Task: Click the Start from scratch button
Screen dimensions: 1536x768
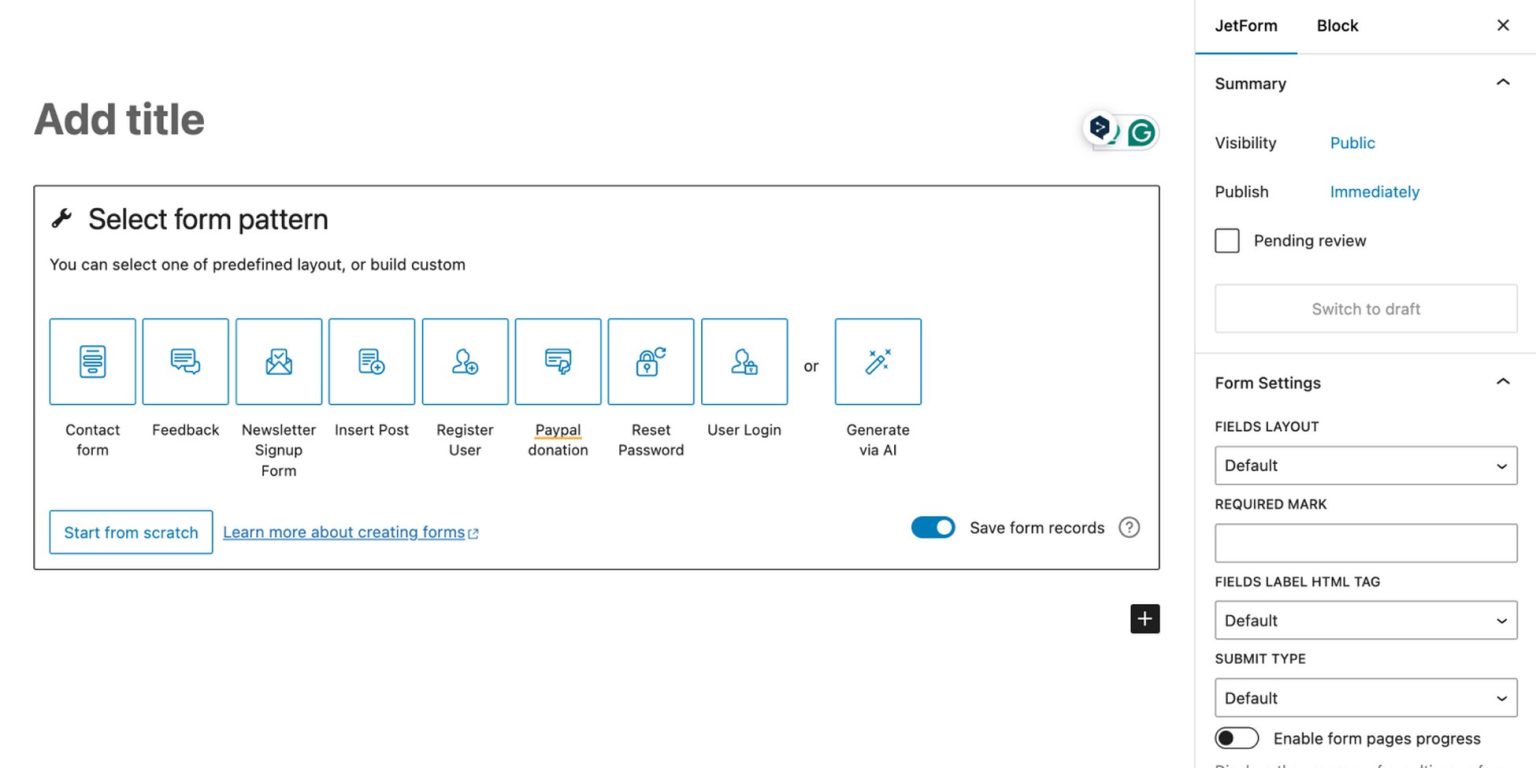Action: pyautogui.click(x=131, y=532)
